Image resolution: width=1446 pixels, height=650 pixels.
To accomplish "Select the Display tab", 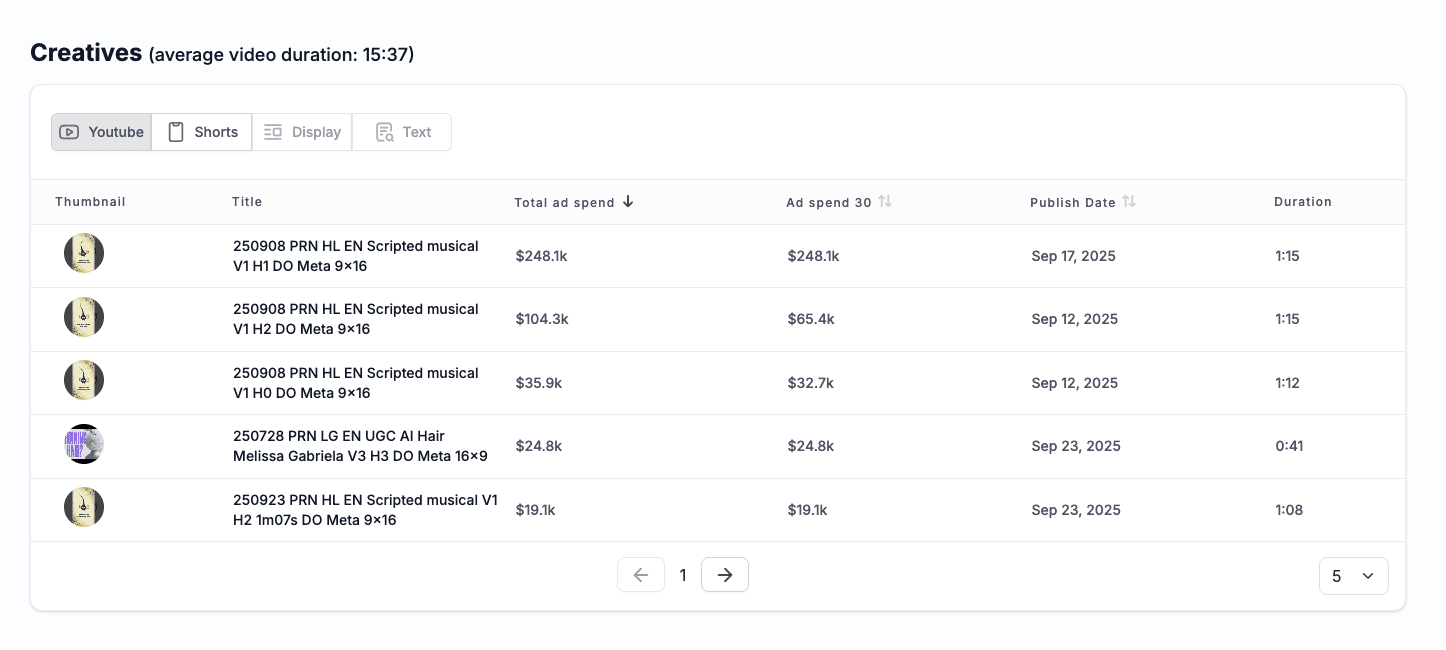I will [302, 132].
